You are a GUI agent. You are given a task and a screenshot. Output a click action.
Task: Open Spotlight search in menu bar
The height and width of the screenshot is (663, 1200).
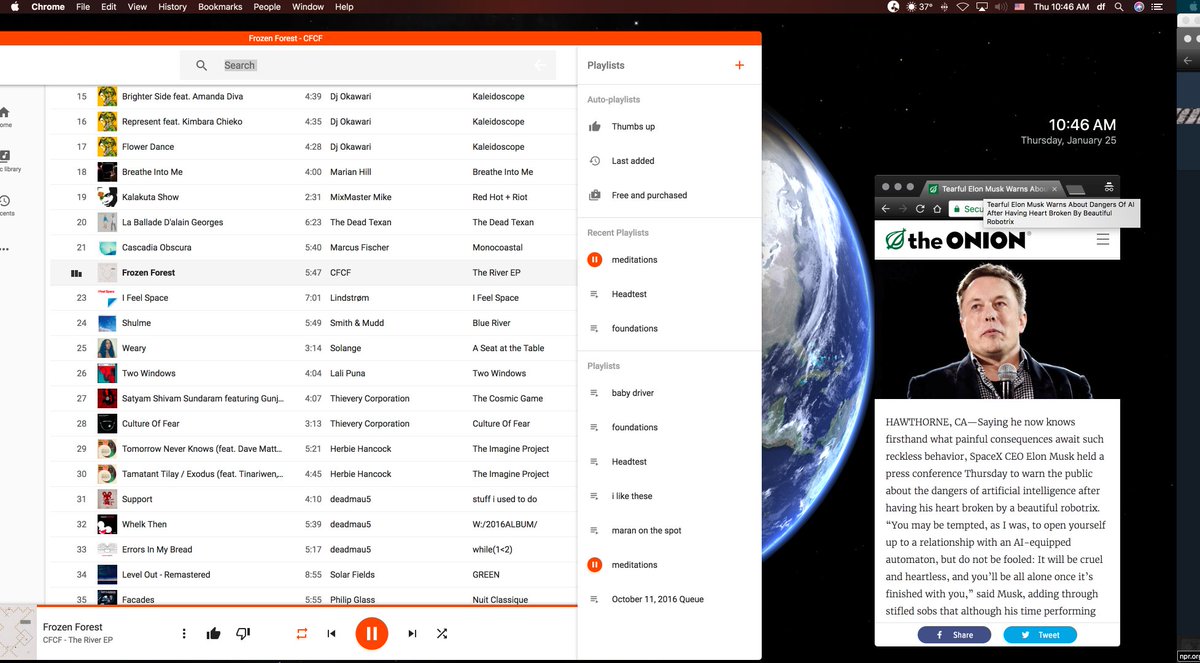(x=1117, y=7)
